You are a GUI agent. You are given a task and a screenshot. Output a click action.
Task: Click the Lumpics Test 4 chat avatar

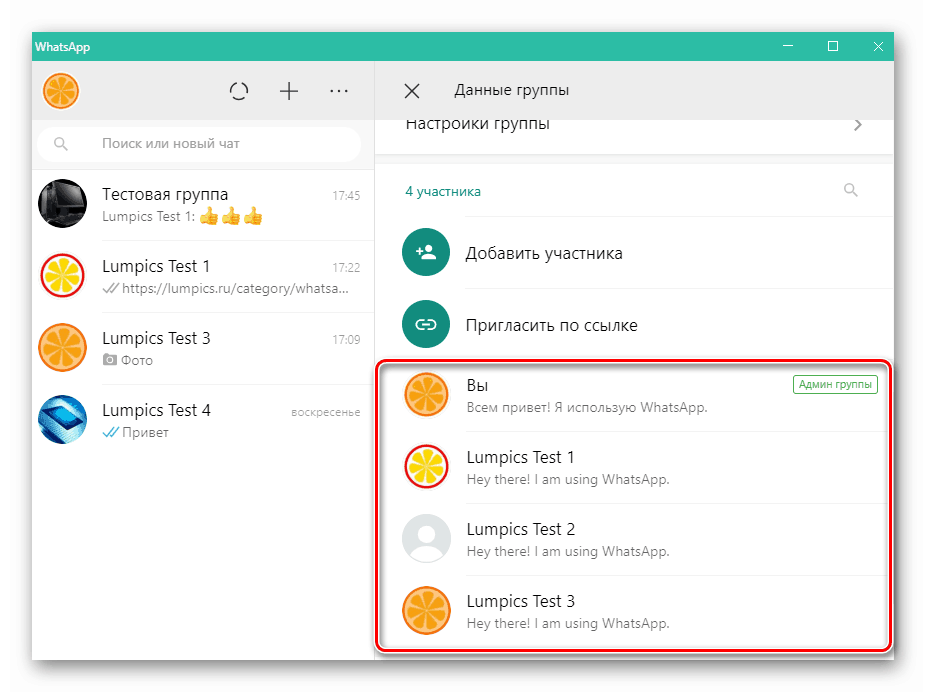click(x=63, y=419)
